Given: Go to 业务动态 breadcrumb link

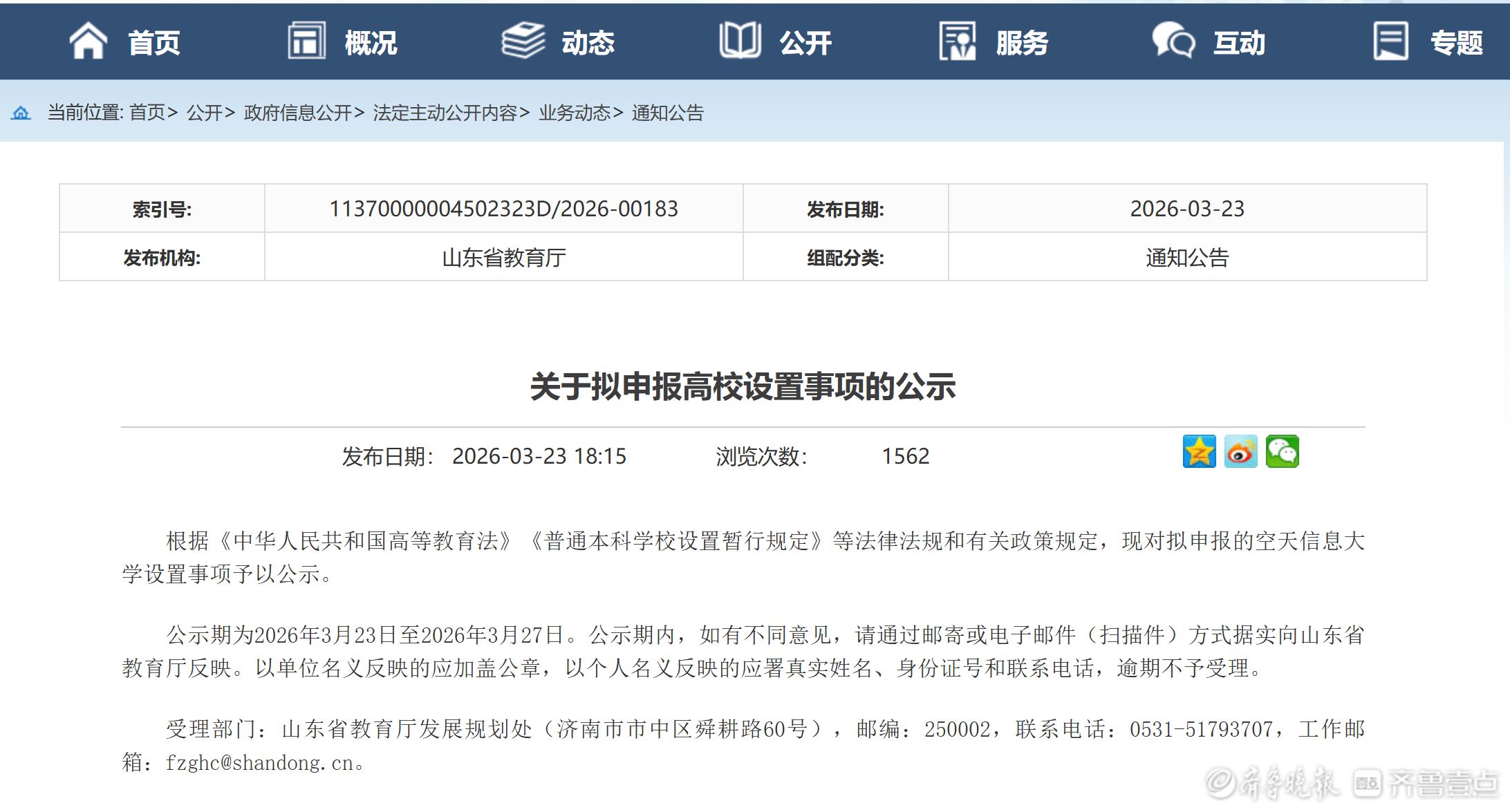Looking at the screenshot, I should pos(575,113).
